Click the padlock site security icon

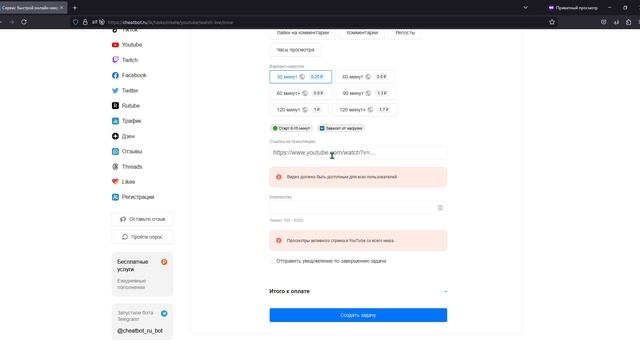85,22
